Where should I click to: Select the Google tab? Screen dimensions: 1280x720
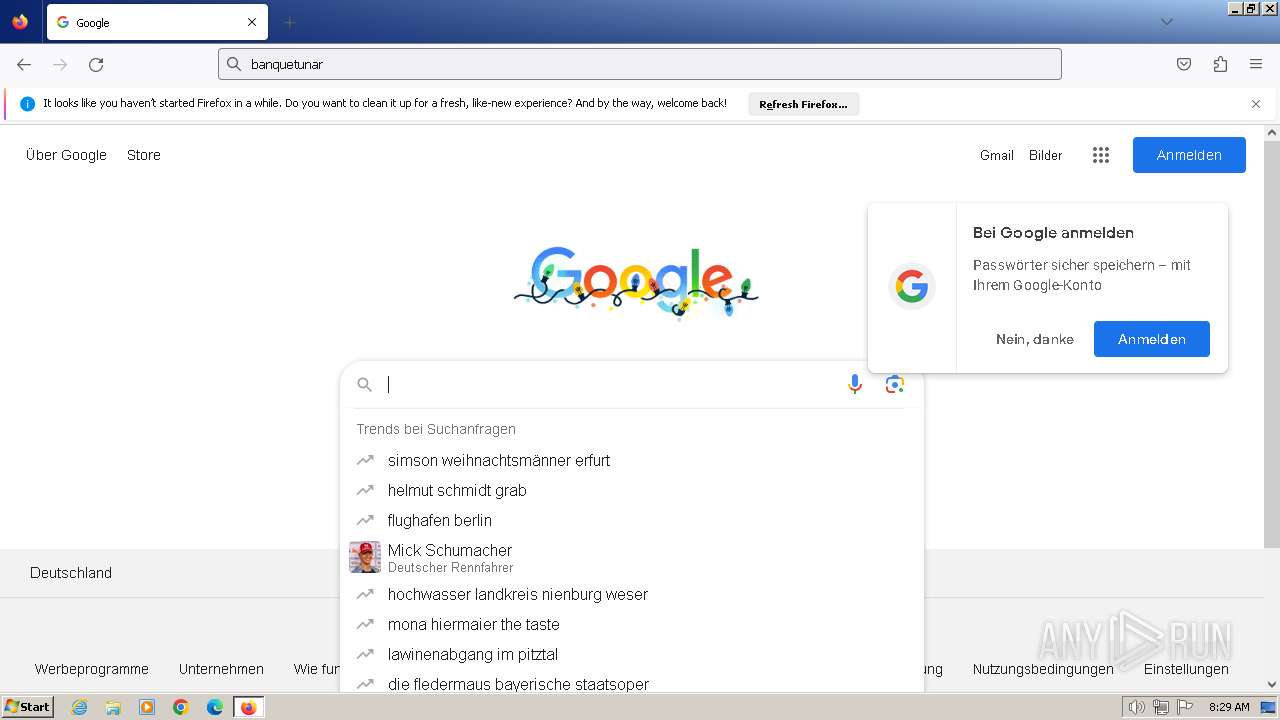[x=157, y=22]
